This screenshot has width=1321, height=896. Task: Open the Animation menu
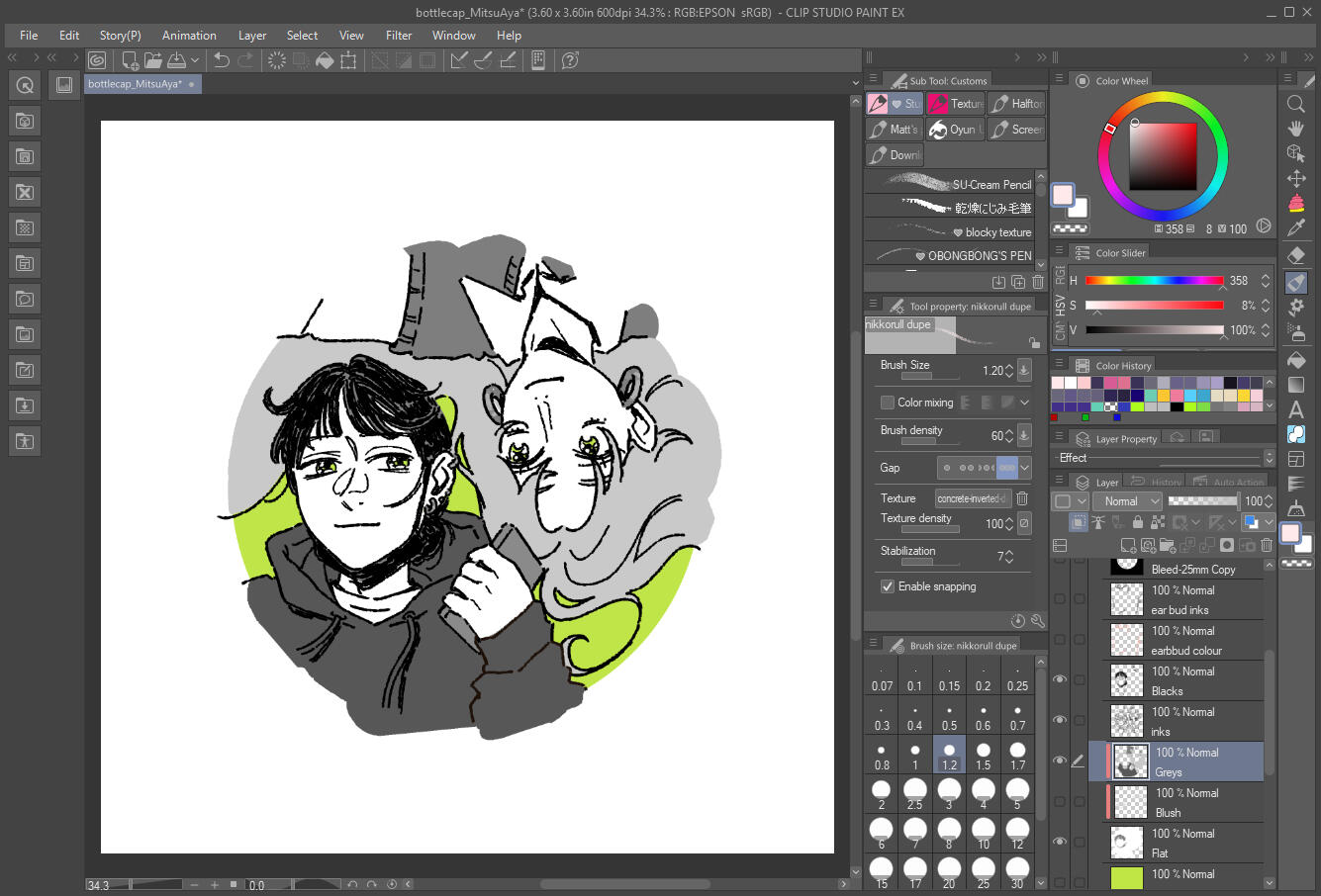pos(188,36)
